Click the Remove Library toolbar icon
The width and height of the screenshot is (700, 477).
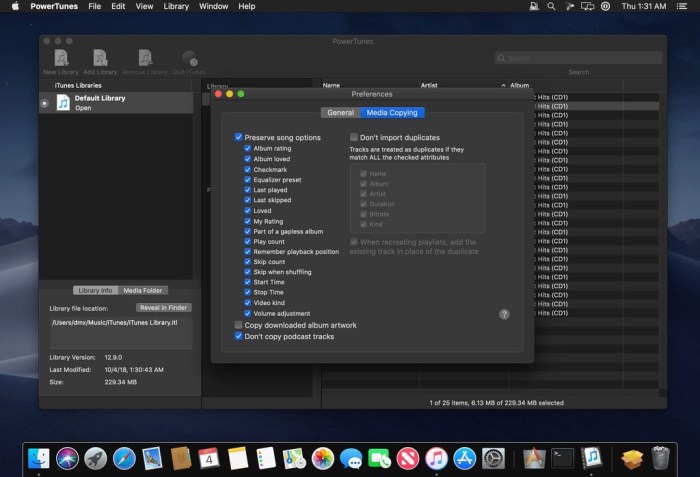(145, 58)
